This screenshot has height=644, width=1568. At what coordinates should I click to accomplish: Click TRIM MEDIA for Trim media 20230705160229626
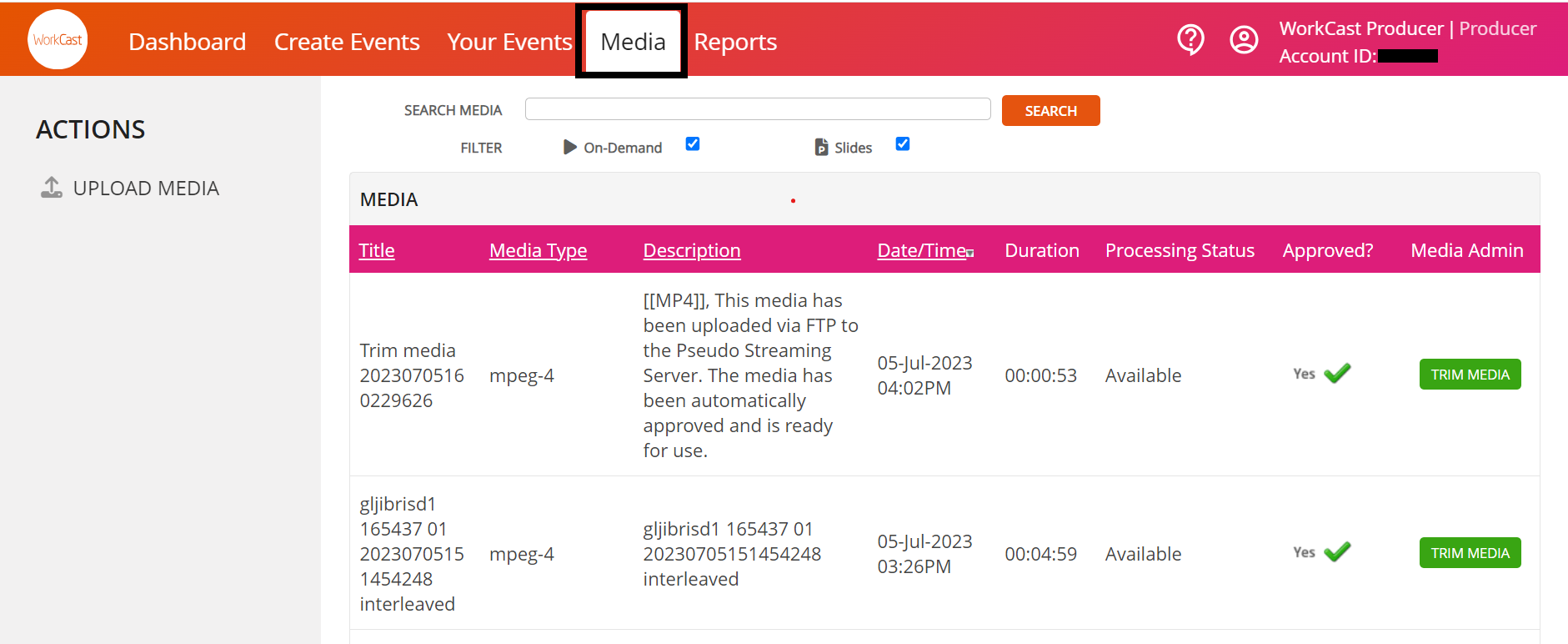click(x=1470, y=375)
